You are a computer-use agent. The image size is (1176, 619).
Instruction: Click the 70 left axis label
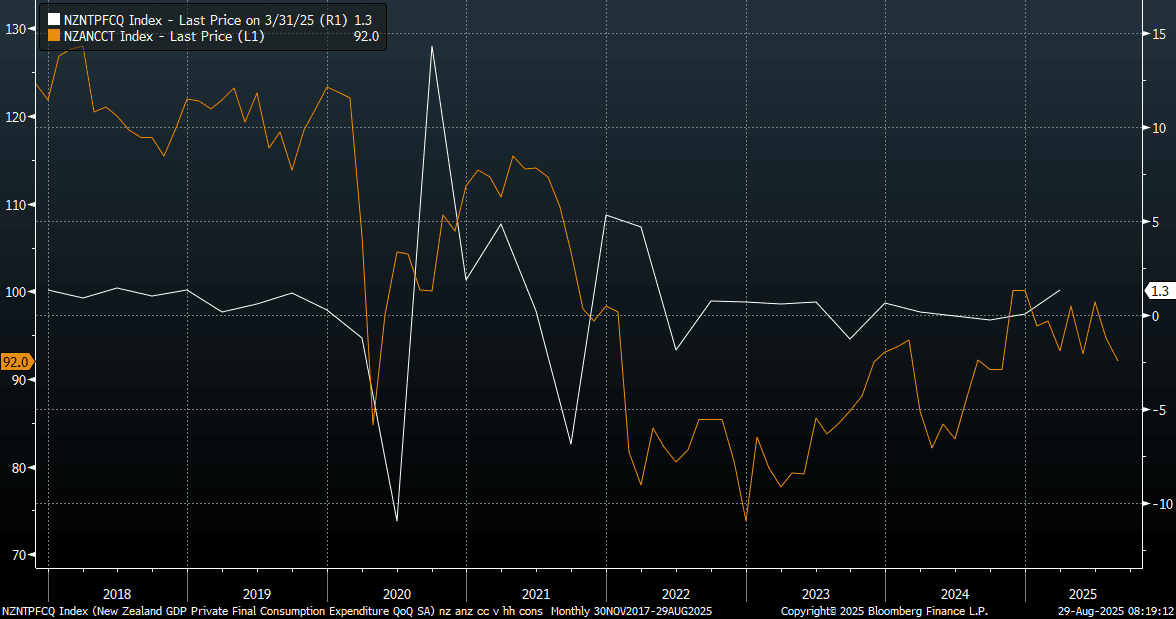click(18, 555)
